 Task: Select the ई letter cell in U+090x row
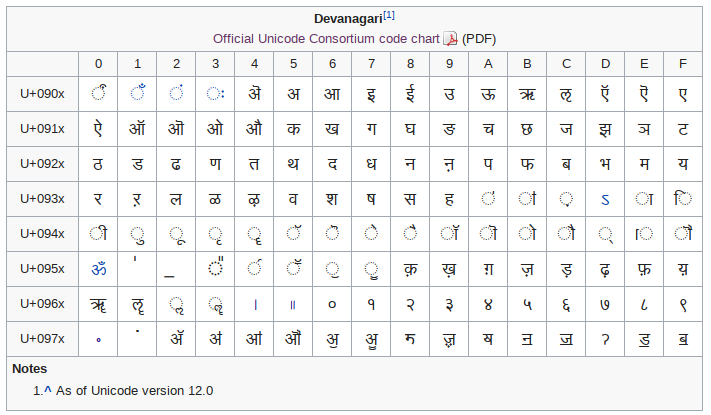tap(410, 94)
